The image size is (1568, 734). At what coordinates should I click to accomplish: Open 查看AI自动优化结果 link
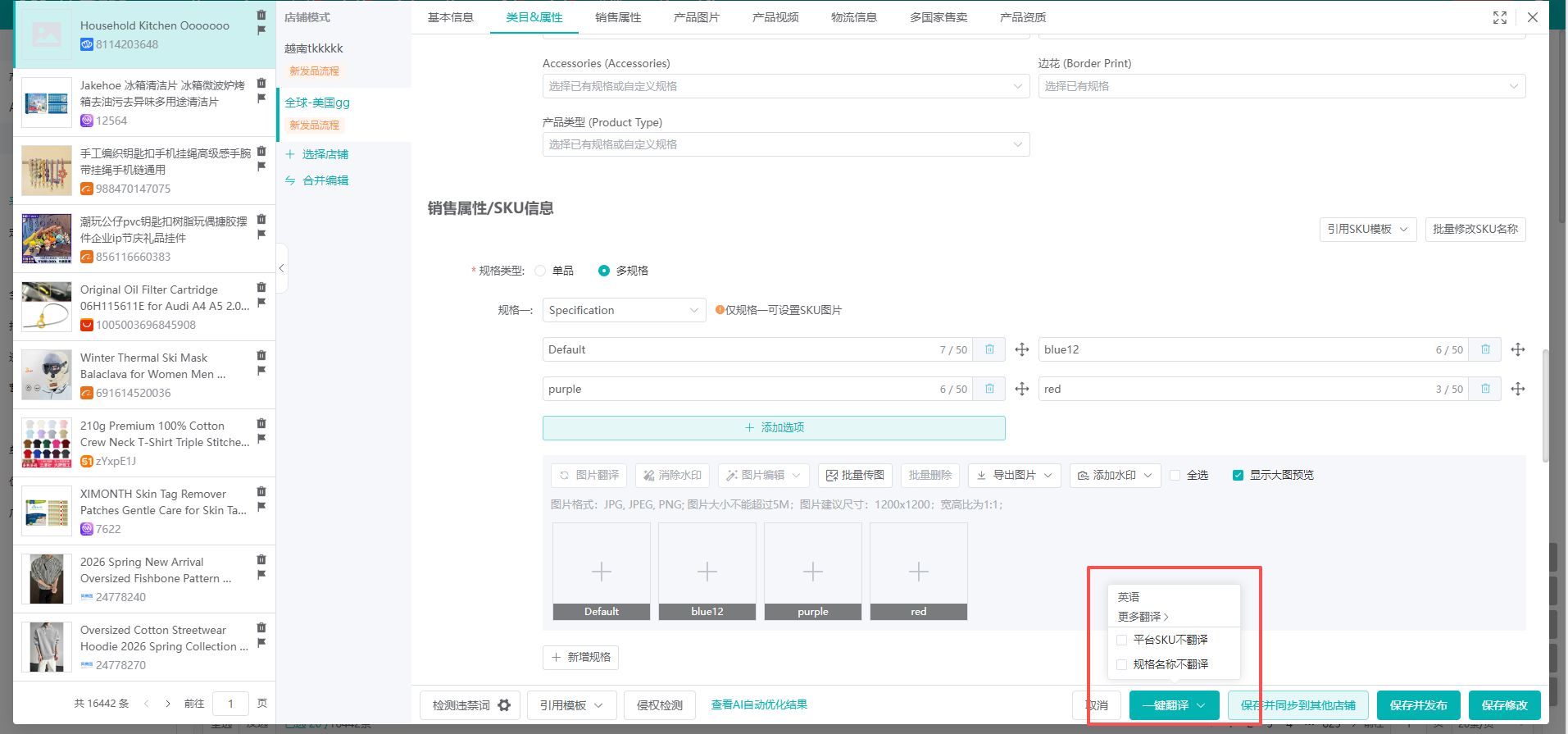pos(759,704)
